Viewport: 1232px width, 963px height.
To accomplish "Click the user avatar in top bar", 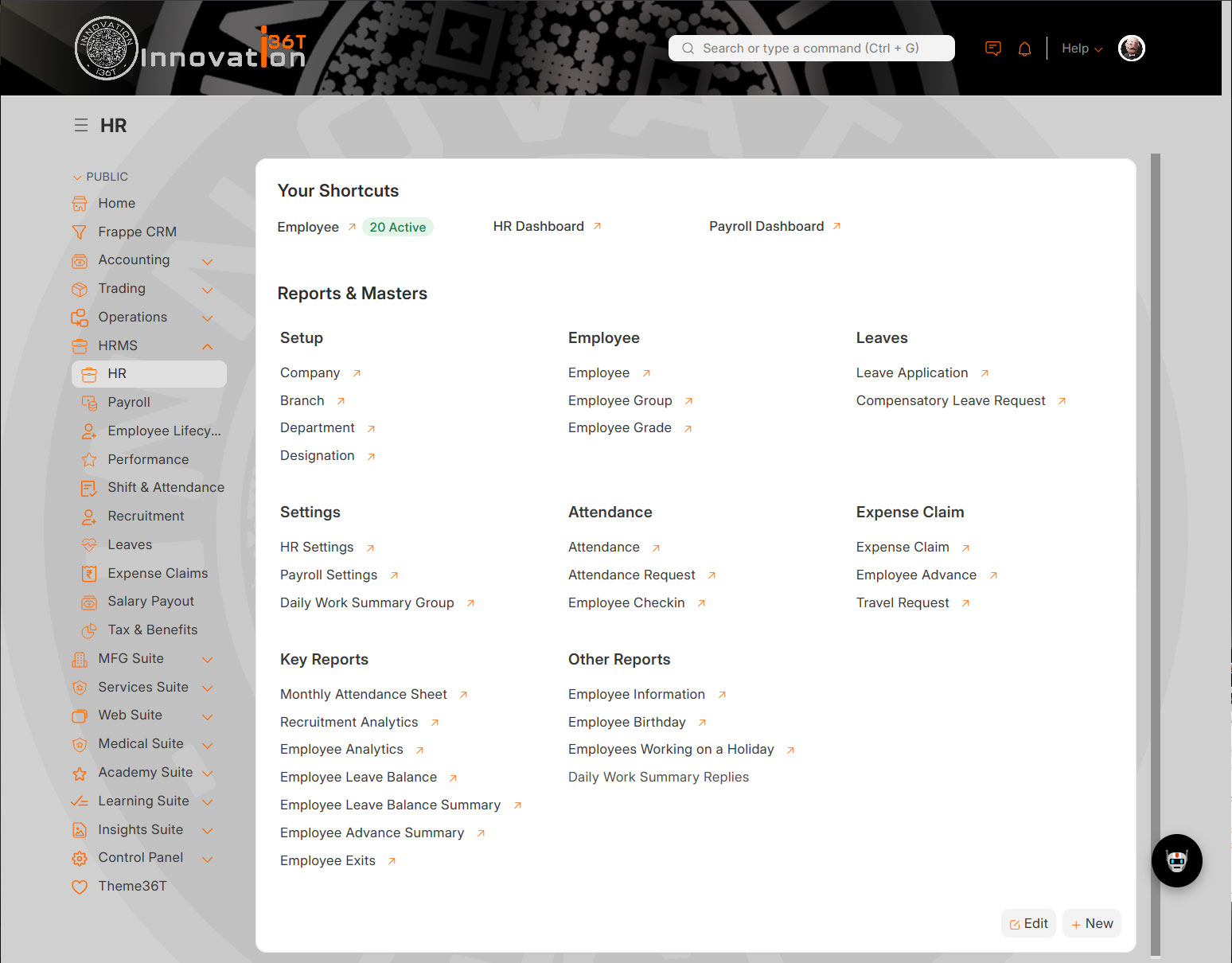I will click(x=1131, y=49).
